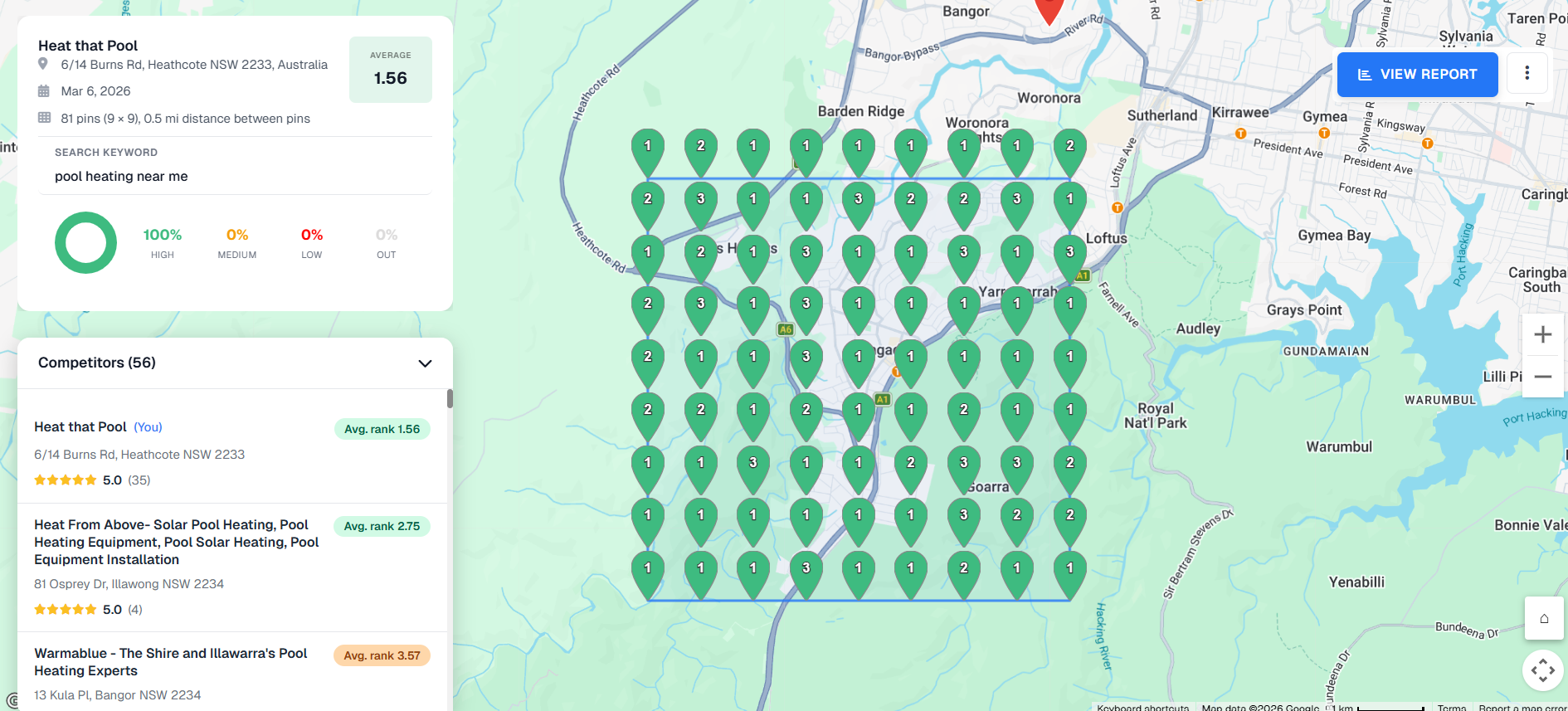The width and height of the screenshot is (1568, 711).
Task: Click the bottom-left grid pin ranked 1
Action: coord(648,574)
